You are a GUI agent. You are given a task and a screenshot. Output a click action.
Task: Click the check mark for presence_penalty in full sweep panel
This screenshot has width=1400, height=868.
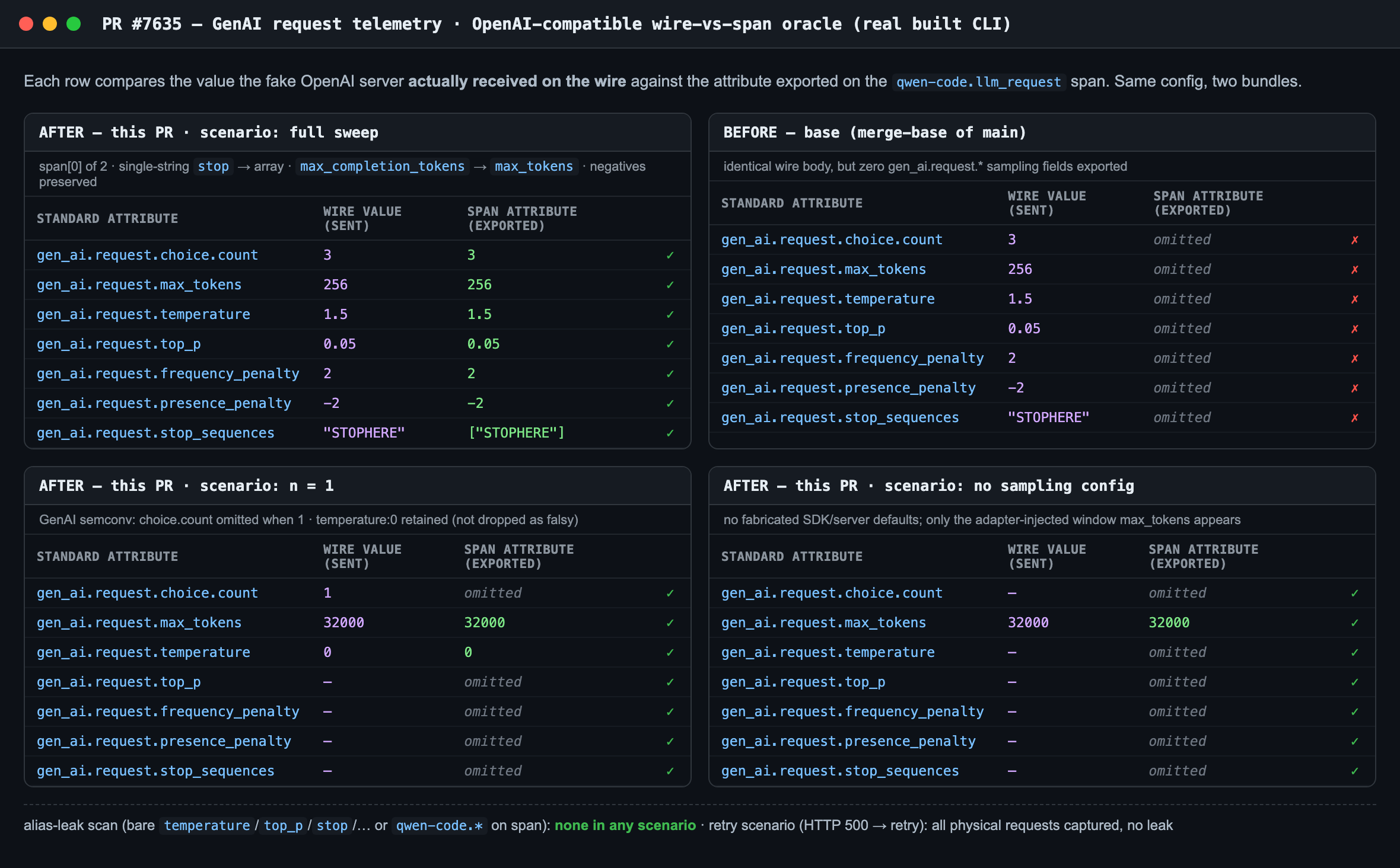coord(670,404)
